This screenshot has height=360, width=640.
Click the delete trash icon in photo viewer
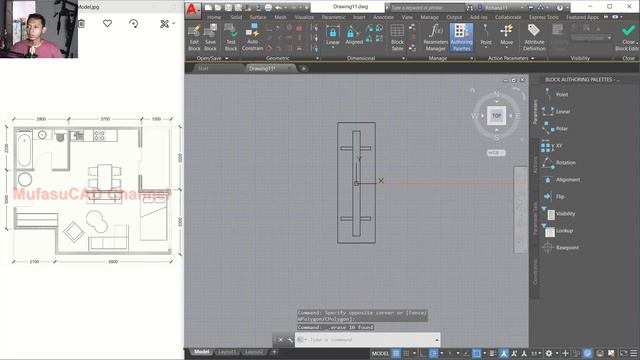point(81,24)
